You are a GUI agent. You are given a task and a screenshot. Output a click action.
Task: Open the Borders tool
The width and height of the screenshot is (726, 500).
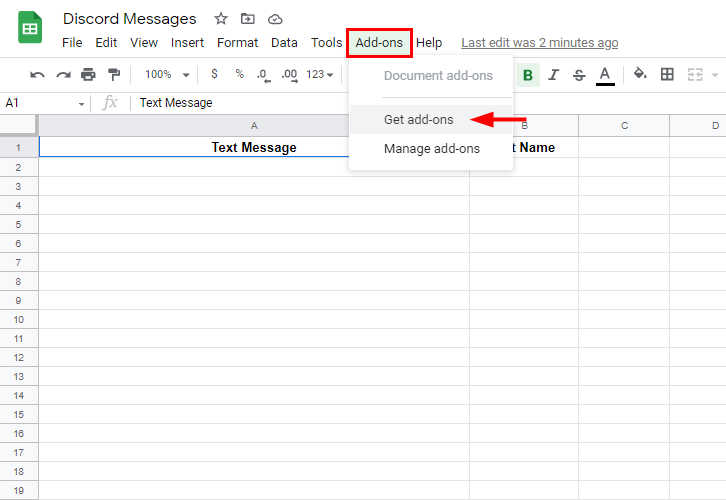pos(667,74)
